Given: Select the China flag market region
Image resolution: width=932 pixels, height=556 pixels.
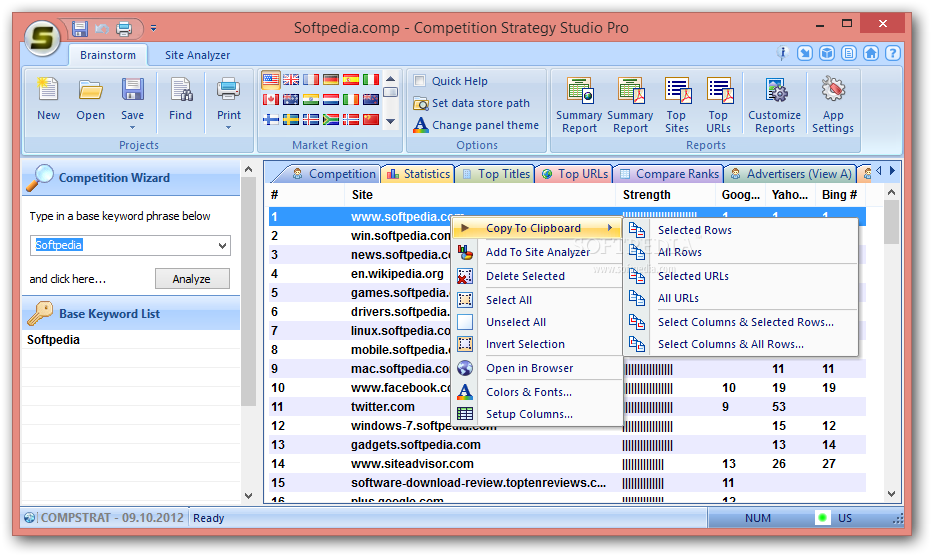Looking at the screenshot, I should (x=371, y=120).
